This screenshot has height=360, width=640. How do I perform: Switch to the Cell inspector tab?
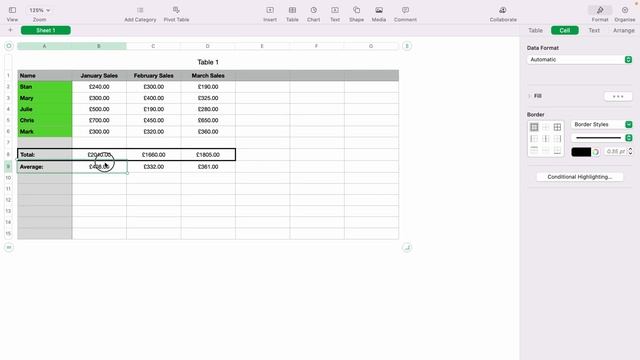tap(564, 30)
